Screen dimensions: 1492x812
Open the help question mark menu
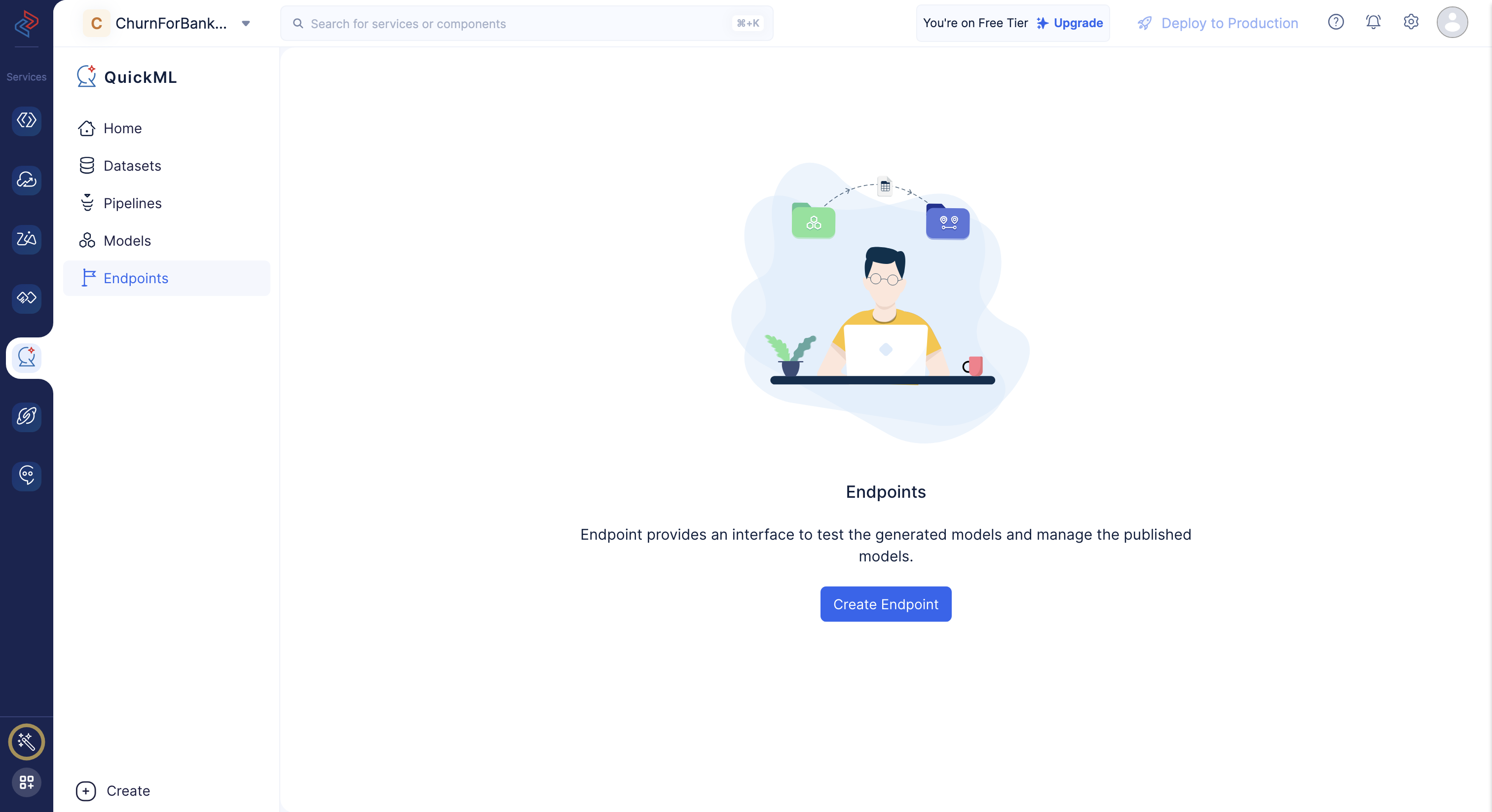[x=1336, y=22]
